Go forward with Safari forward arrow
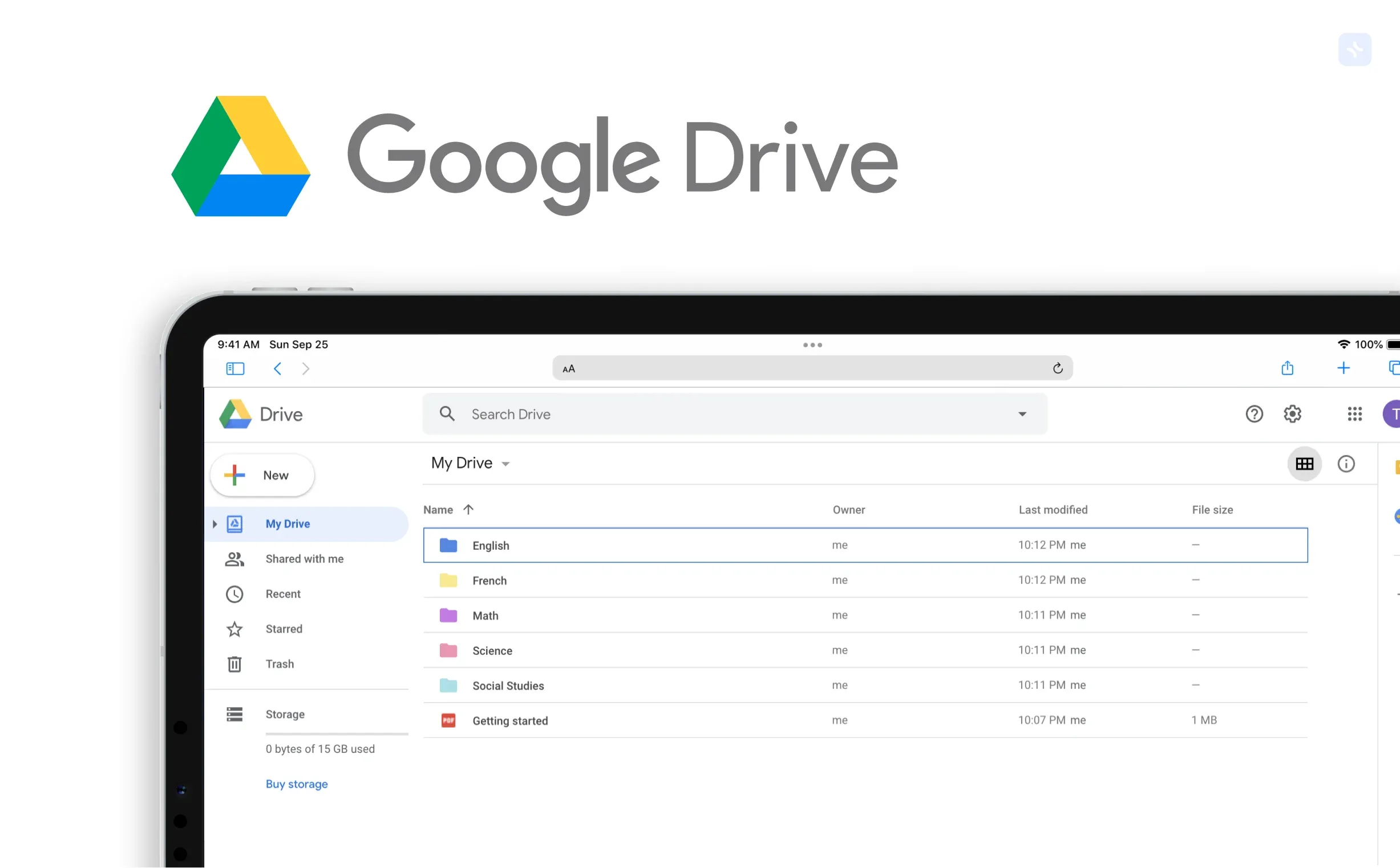This screenshot has width=1400, height=868. point(305,368)
